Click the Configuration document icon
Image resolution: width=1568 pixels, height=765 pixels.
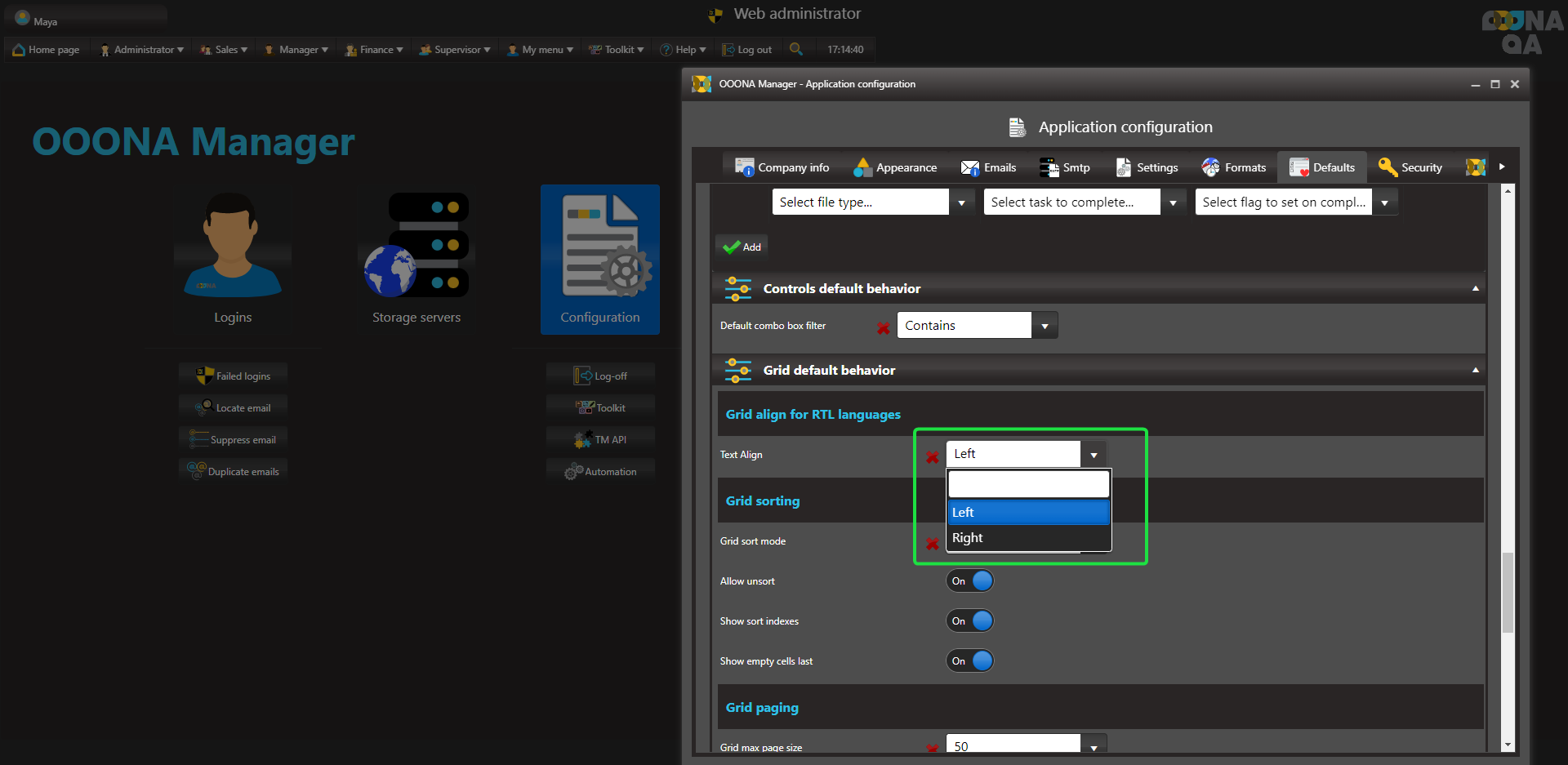tap(600, 247)
